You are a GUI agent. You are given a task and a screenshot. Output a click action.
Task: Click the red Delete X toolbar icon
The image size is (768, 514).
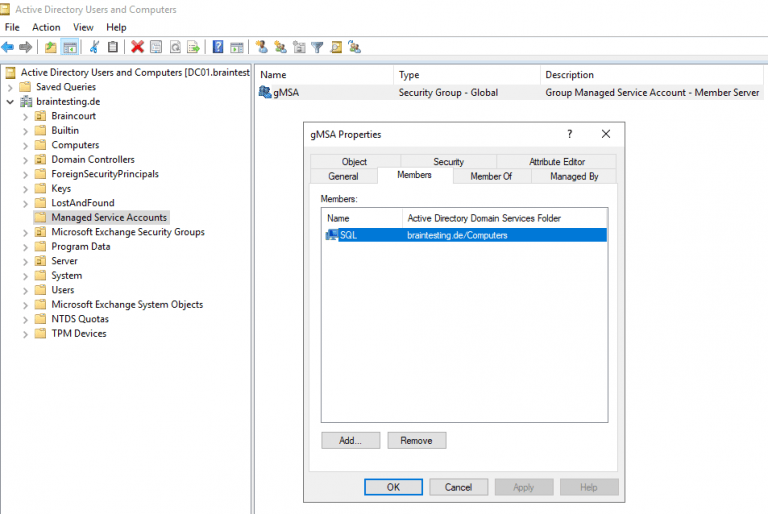pyautogui.click(x=137, y=47)
